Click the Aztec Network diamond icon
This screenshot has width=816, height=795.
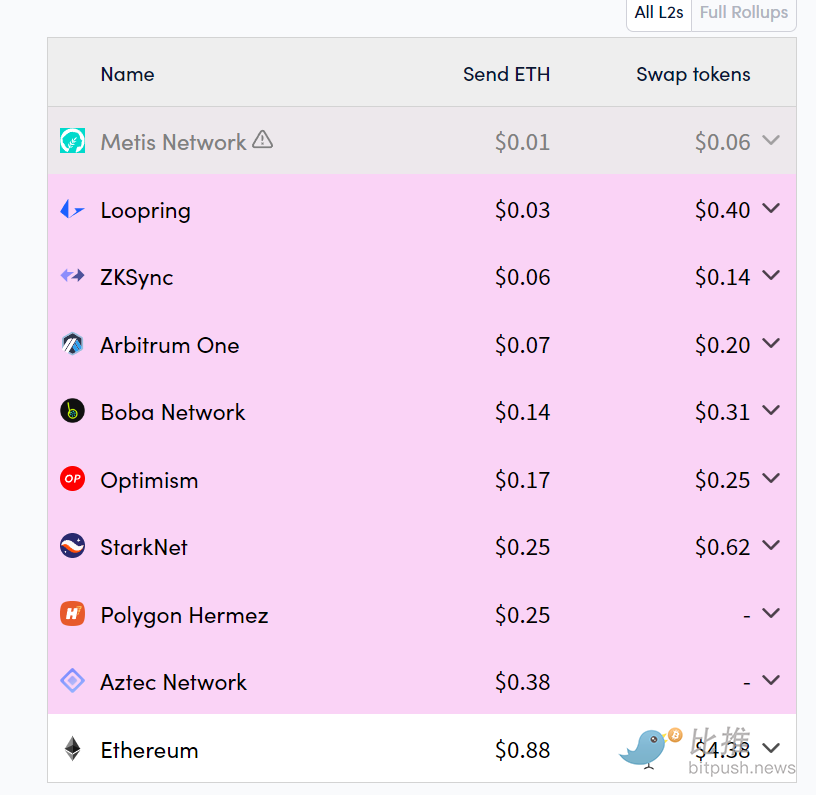(x=72, y=681)
